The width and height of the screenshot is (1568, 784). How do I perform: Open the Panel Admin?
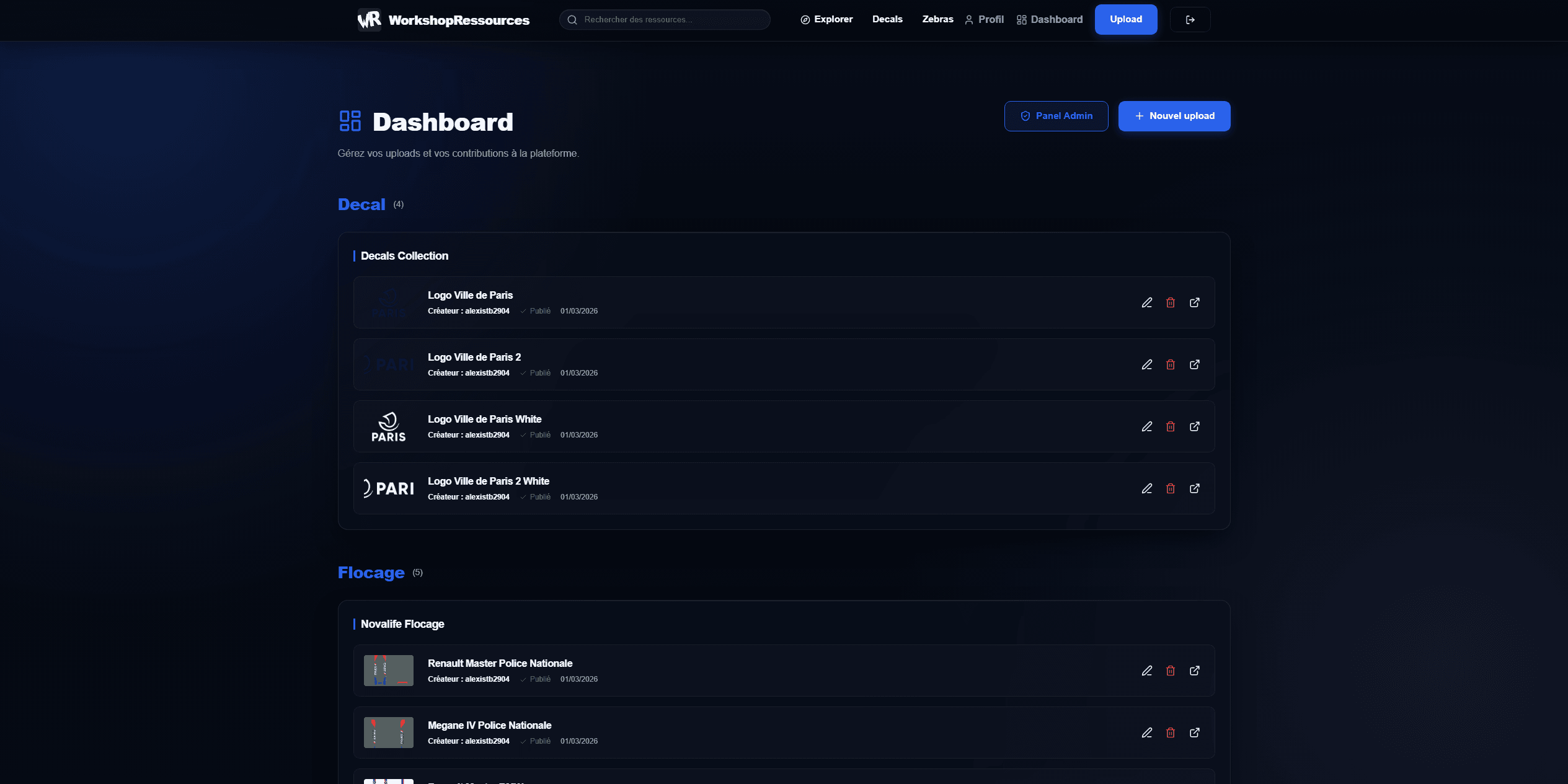[x=1056, y=116]
